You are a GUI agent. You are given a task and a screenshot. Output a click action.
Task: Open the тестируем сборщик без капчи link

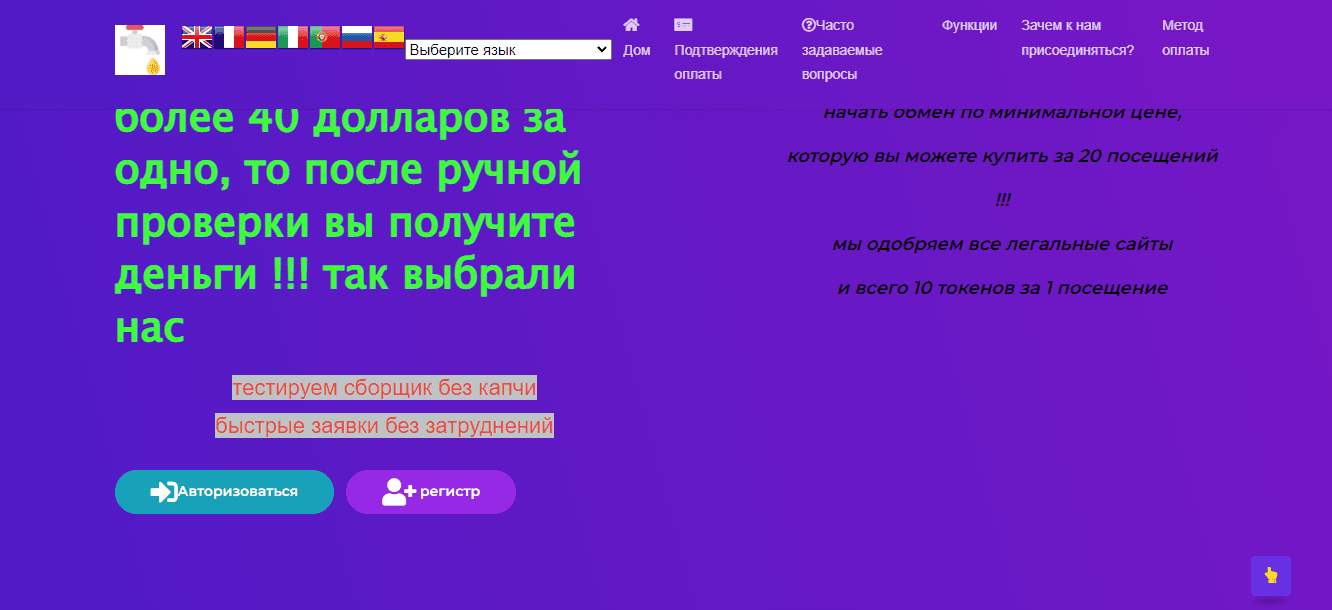click(x=384, y=387)
